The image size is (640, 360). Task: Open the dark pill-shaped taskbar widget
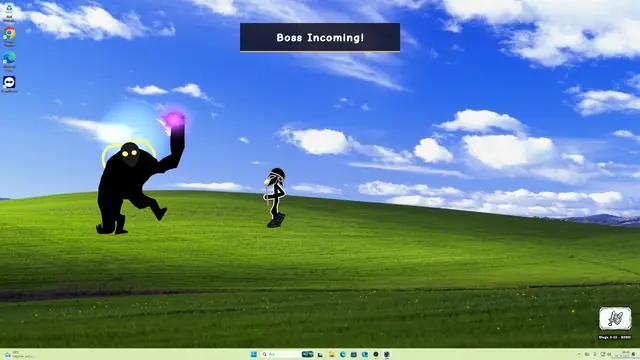point(307,354)
